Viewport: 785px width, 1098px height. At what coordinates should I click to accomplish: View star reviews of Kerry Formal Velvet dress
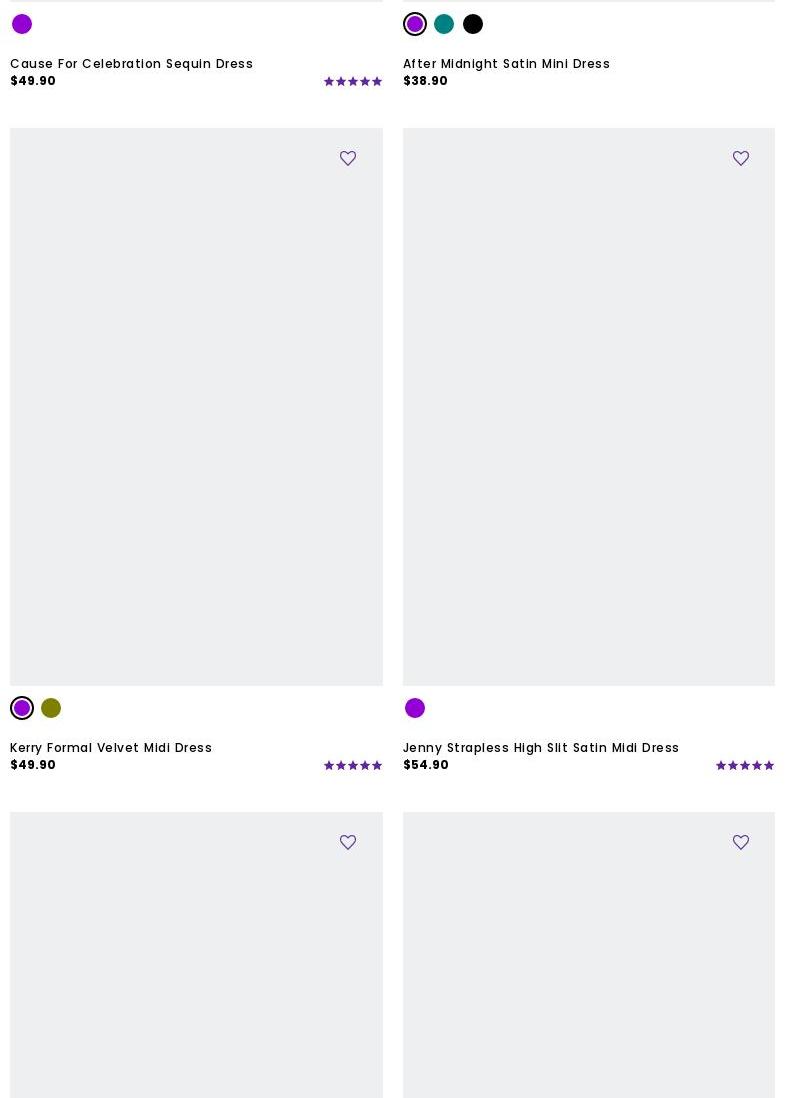(x=353, y=765)
